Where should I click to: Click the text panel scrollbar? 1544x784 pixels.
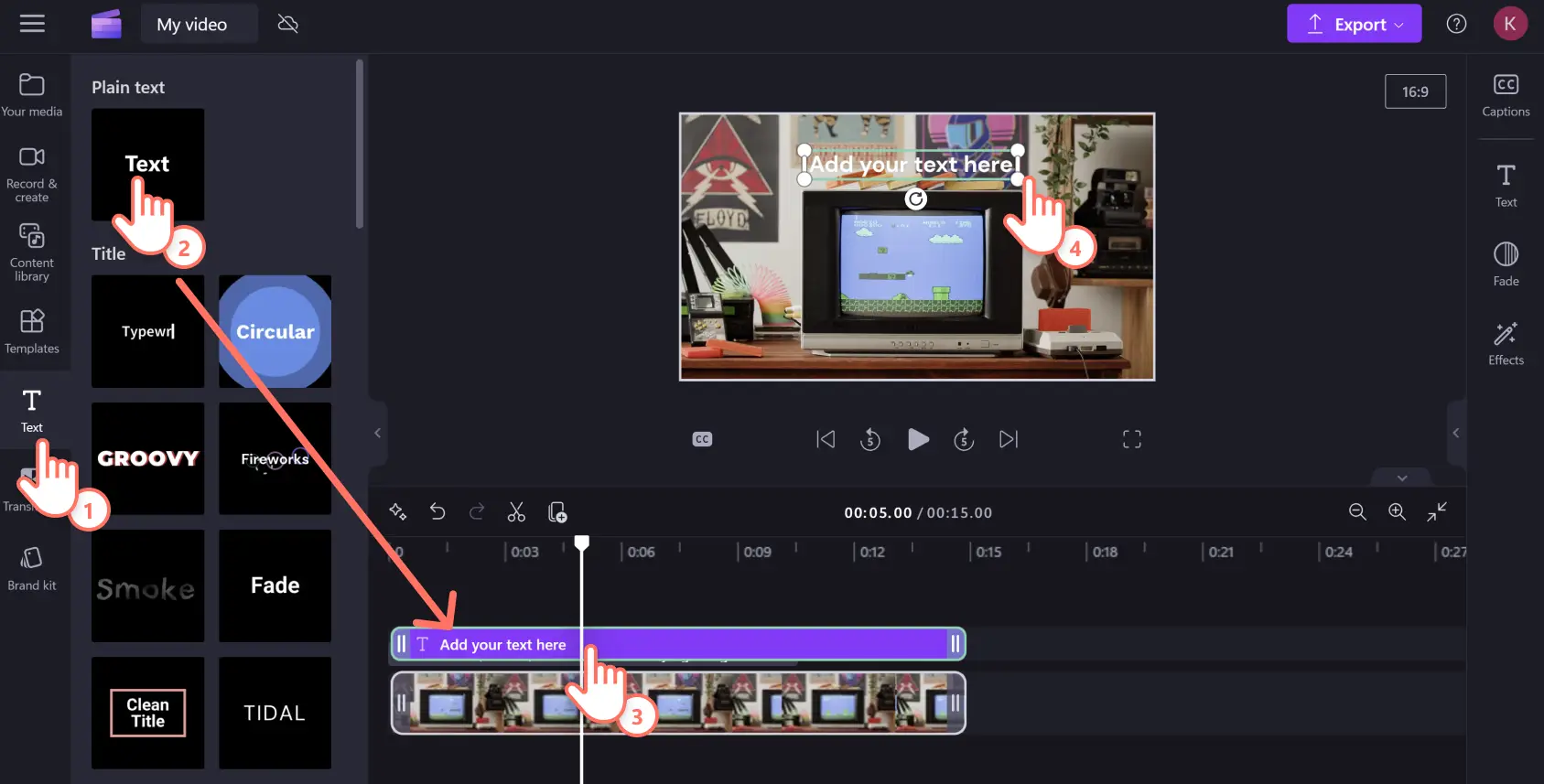point(360,144)
